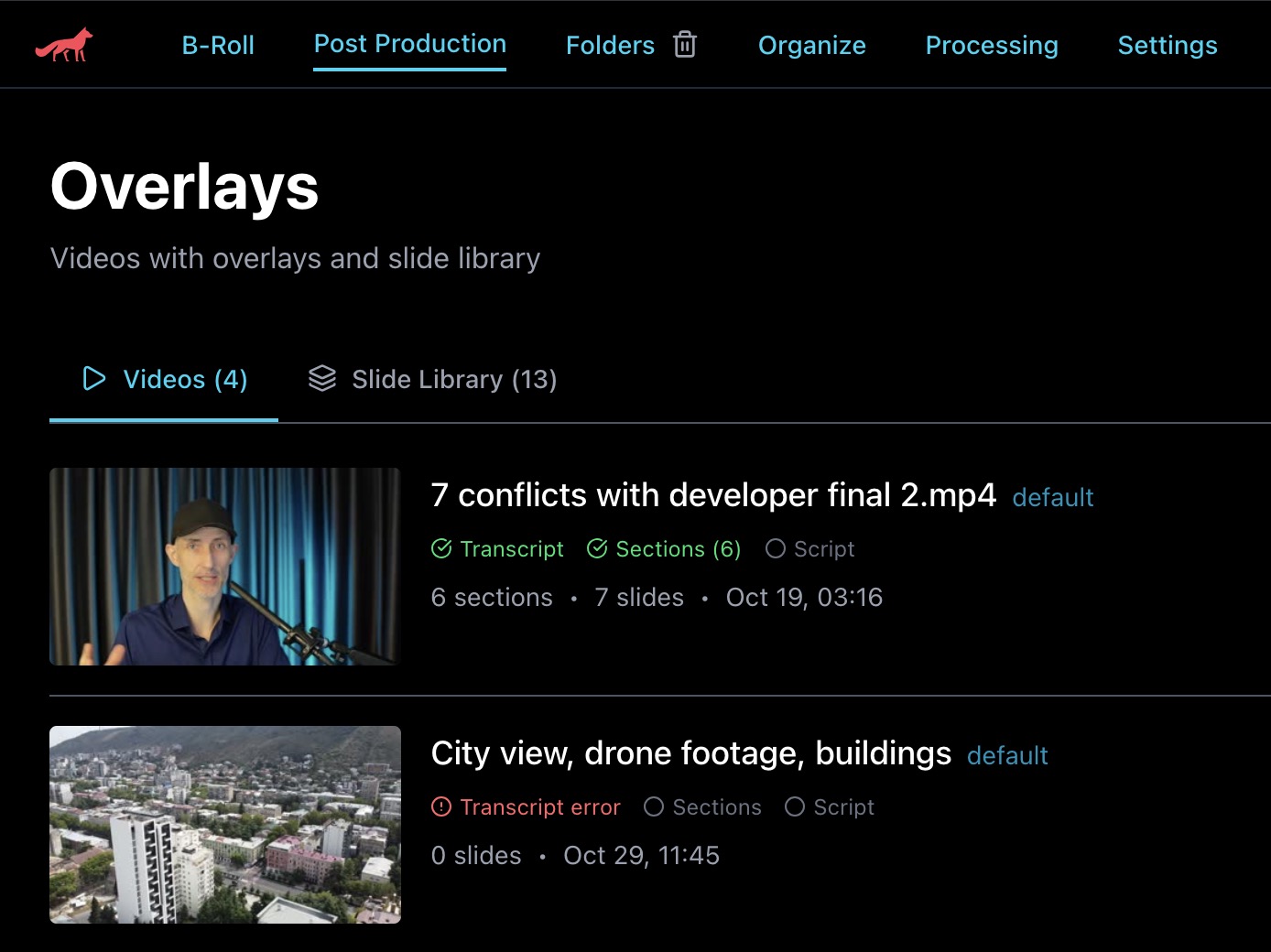
Task: Click the red fox logo icon
Action: tap(63, 43)
